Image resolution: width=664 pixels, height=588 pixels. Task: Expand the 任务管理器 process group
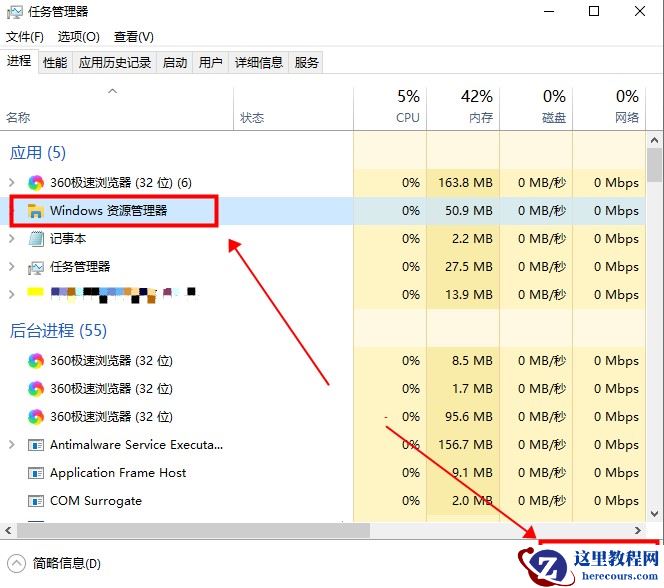click(12, 266)
